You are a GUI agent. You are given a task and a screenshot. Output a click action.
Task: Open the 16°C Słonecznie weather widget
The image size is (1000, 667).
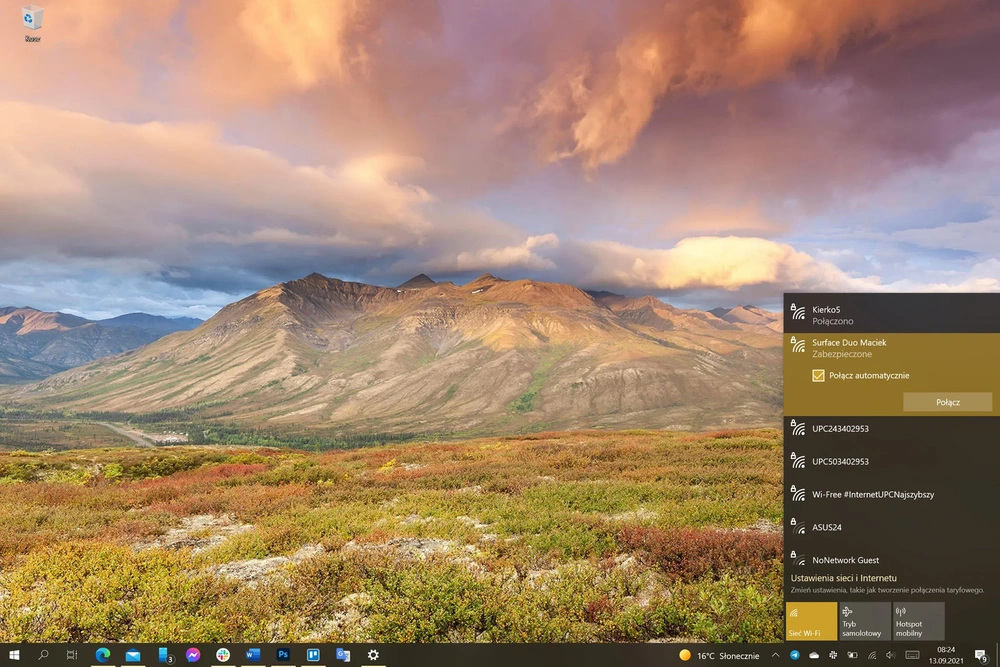tap(719, 656)
